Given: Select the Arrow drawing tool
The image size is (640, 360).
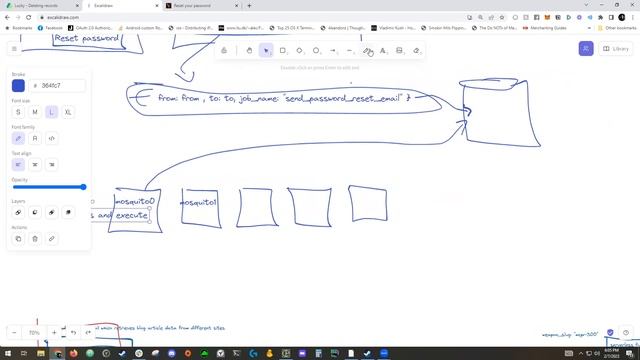Looking at the screenshot, I should coord(333,51).
